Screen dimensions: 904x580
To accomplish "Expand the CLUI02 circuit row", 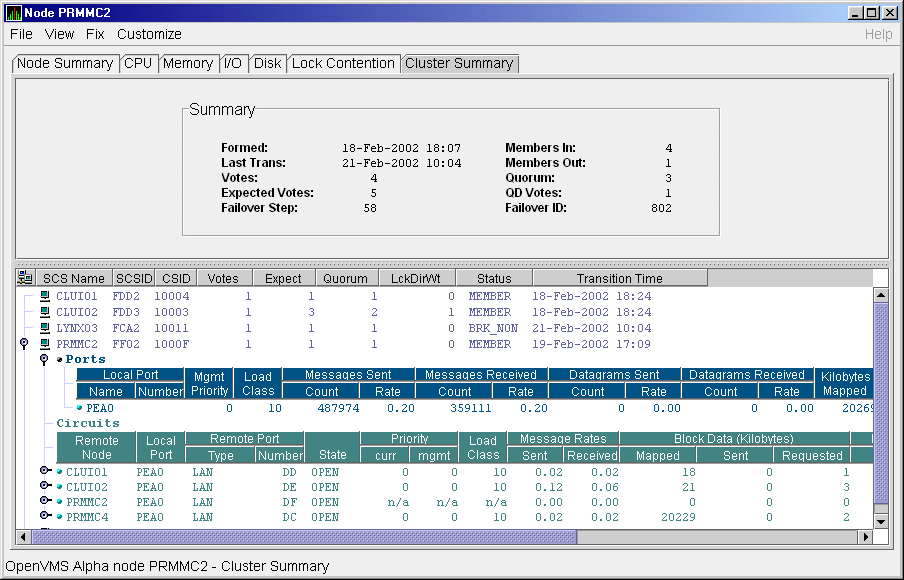I will tap(45, 486).
